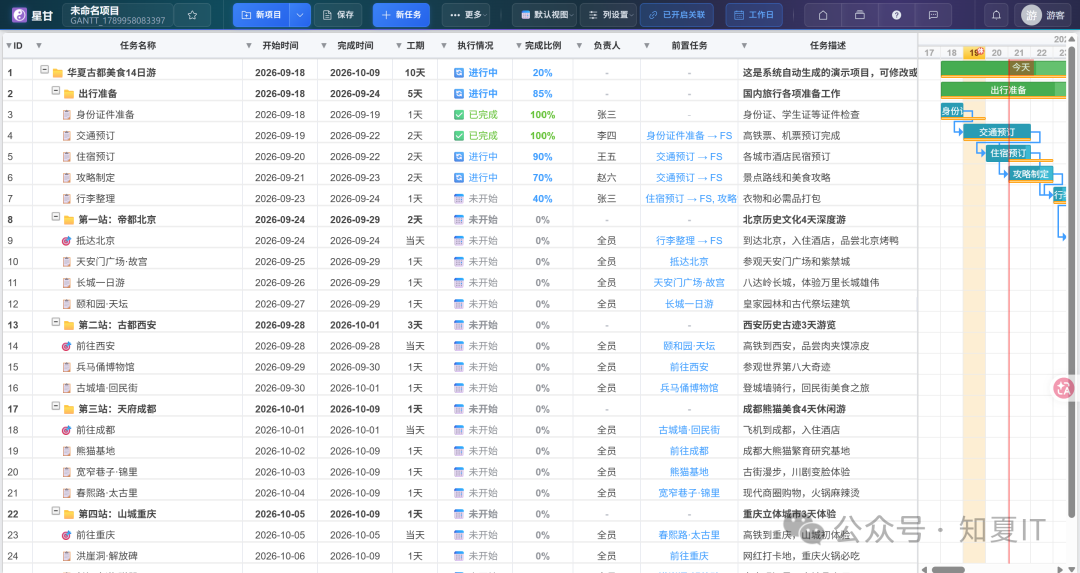
Task: Click the star favorite icon
Action: (x=192, y=14)
